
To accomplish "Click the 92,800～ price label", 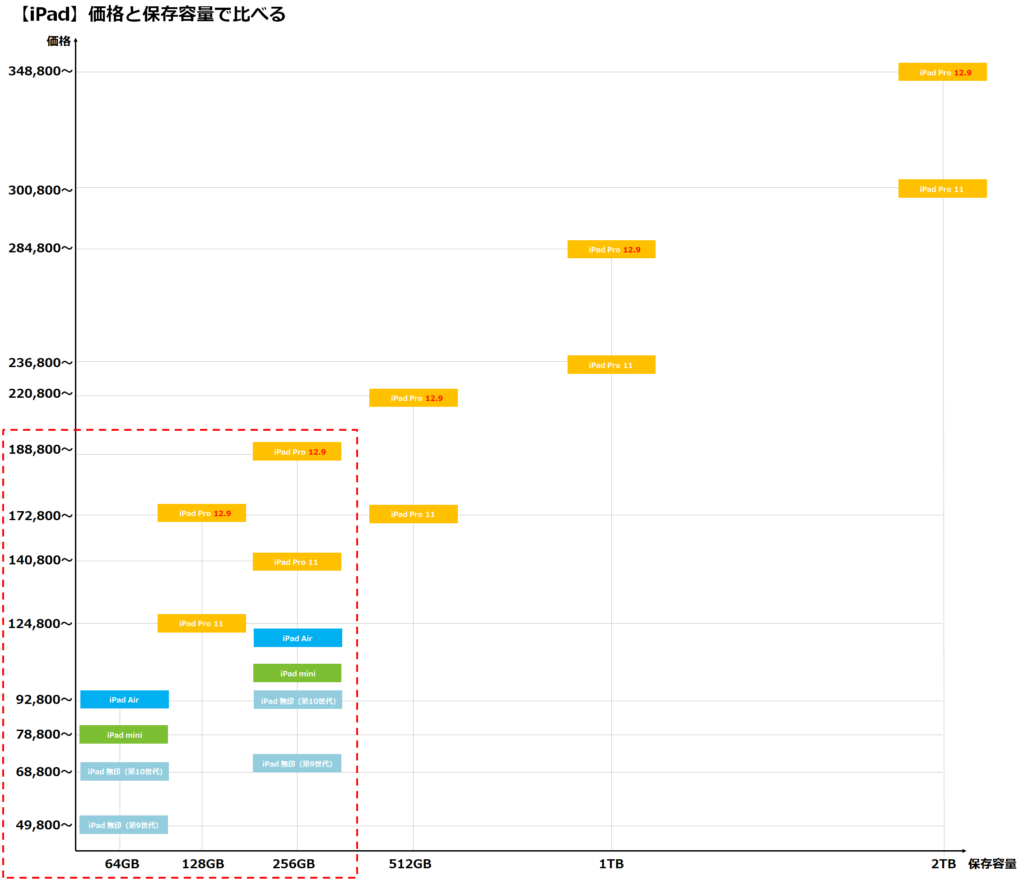I will pyautogui.click(x=44, y=699).
